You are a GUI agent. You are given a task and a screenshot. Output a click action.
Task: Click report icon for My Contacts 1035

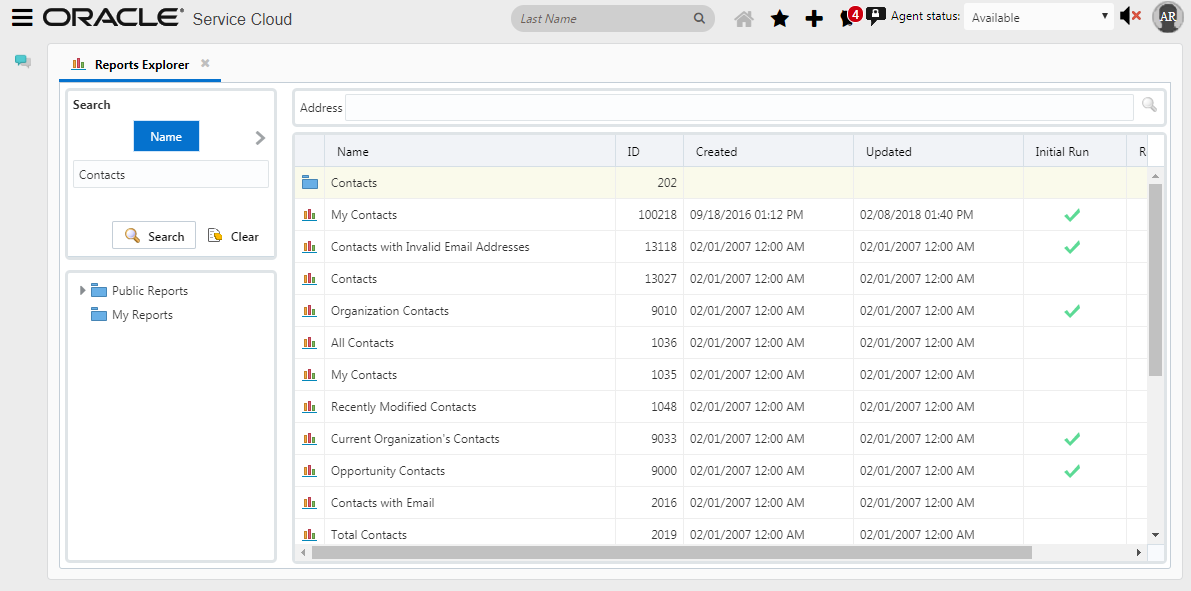(309, 375)
